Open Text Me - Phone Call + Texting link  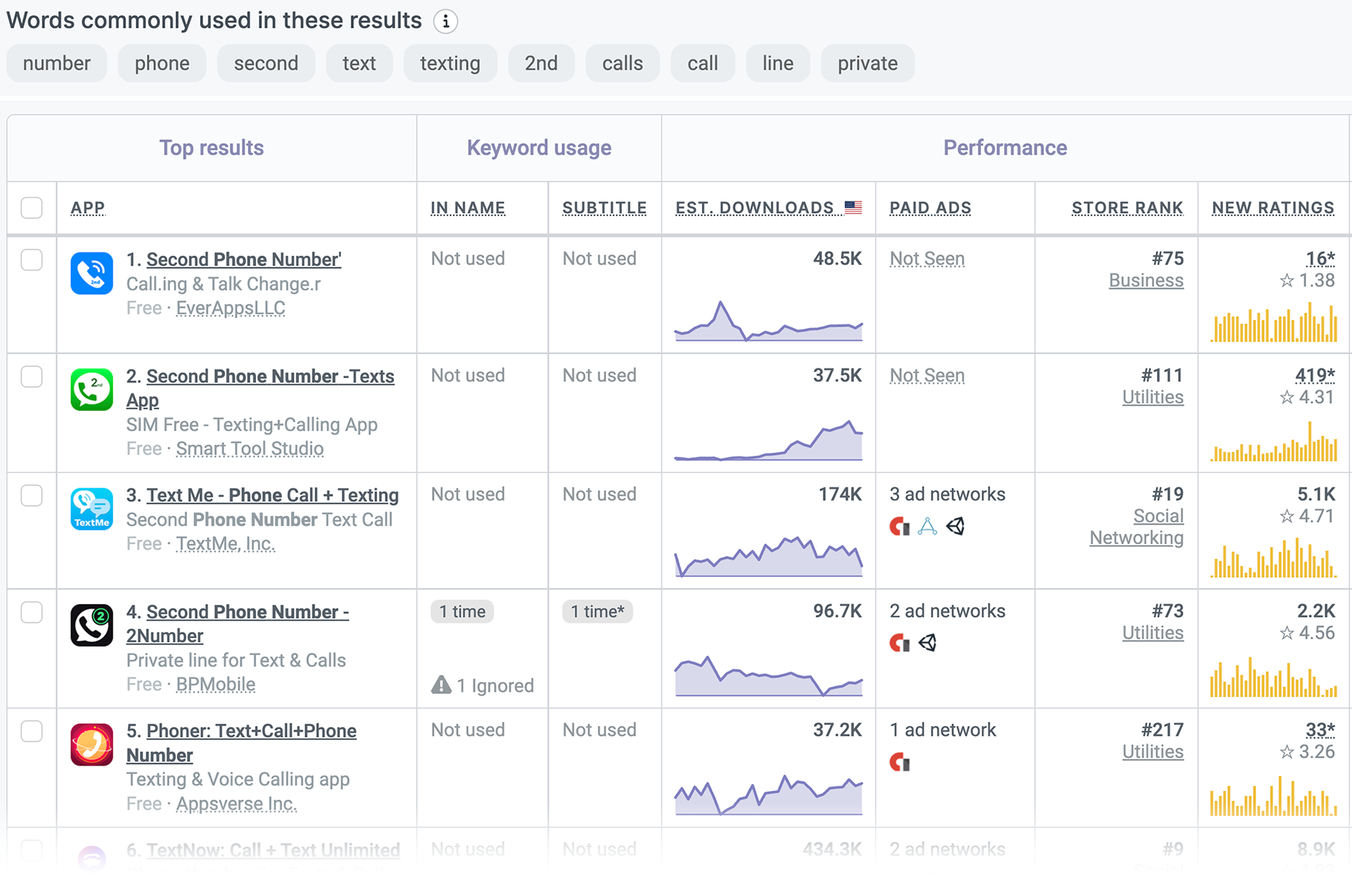pyautogui.click(x=273, y=495)
